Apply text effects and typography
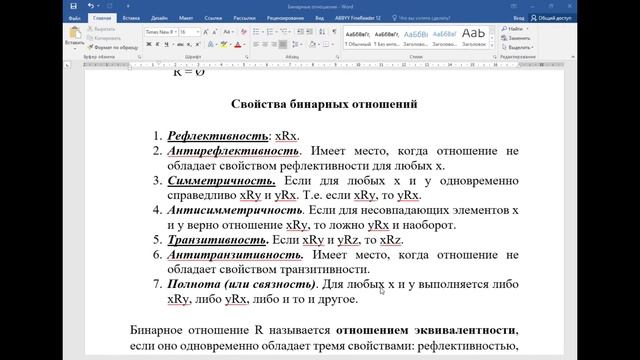The height and width of the screenshot is (360, 640). coord(211,44)
